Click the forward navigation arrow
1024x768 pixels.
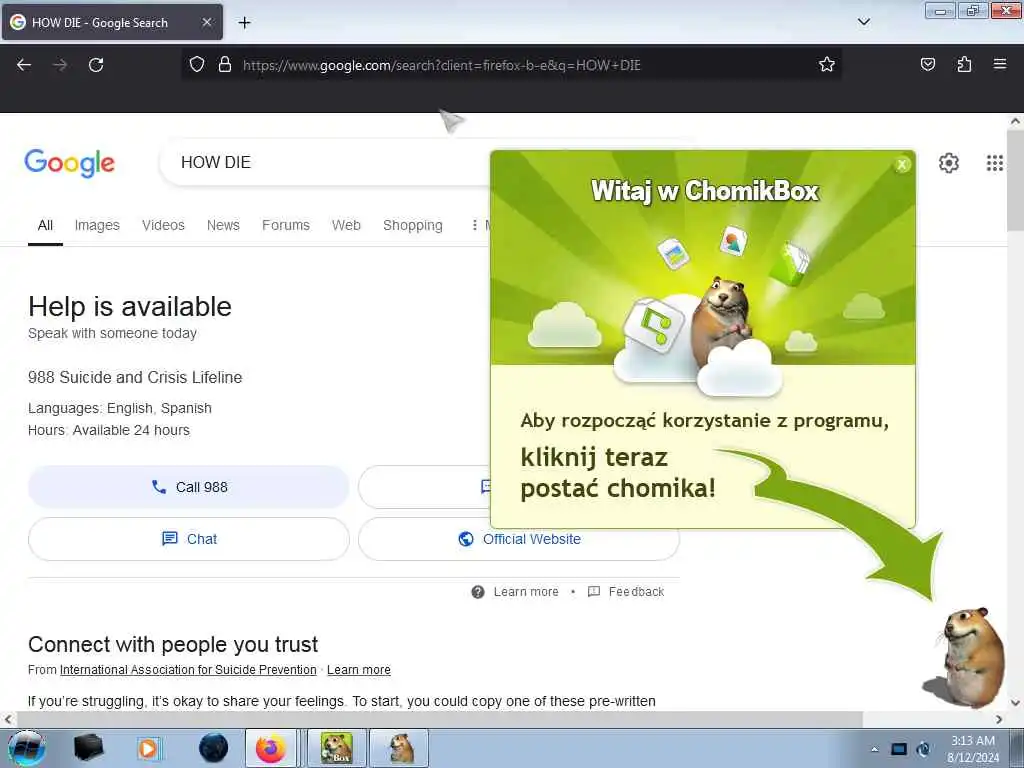point(60,65)
